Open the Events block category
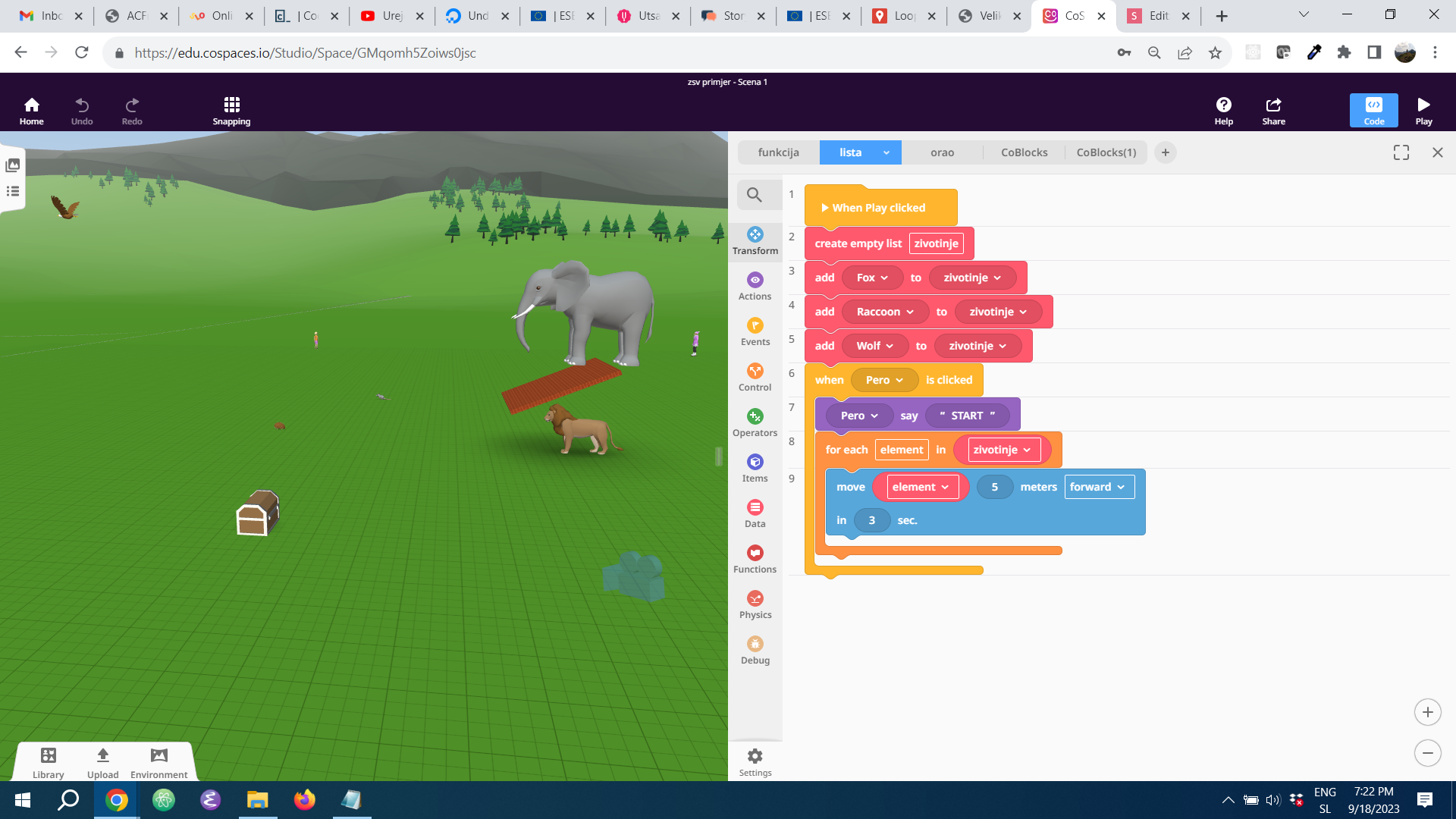Image resolution: width=1456 pixels, height=819 pixels. (x=755, y=332)
